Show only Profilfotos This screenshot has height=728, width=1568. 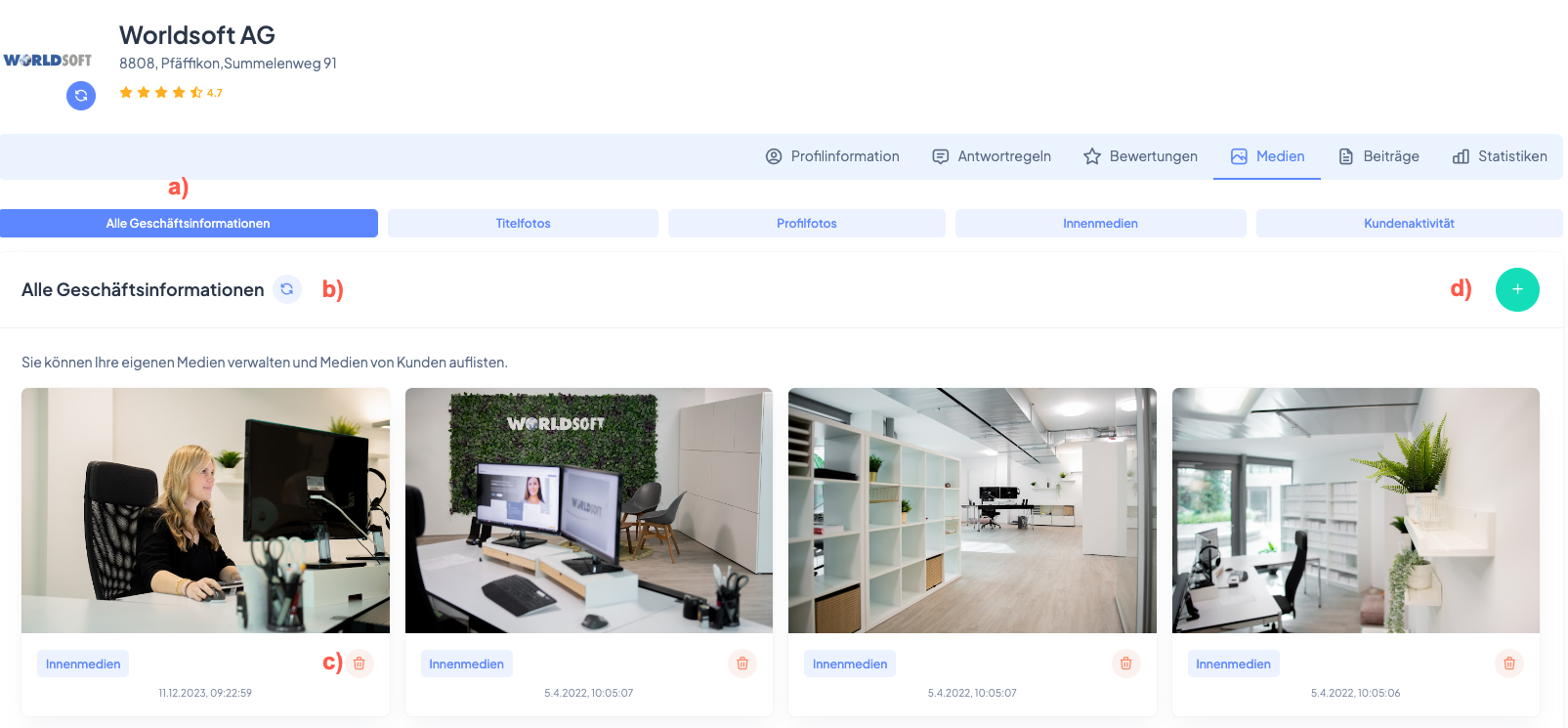[x=806, y=224]
